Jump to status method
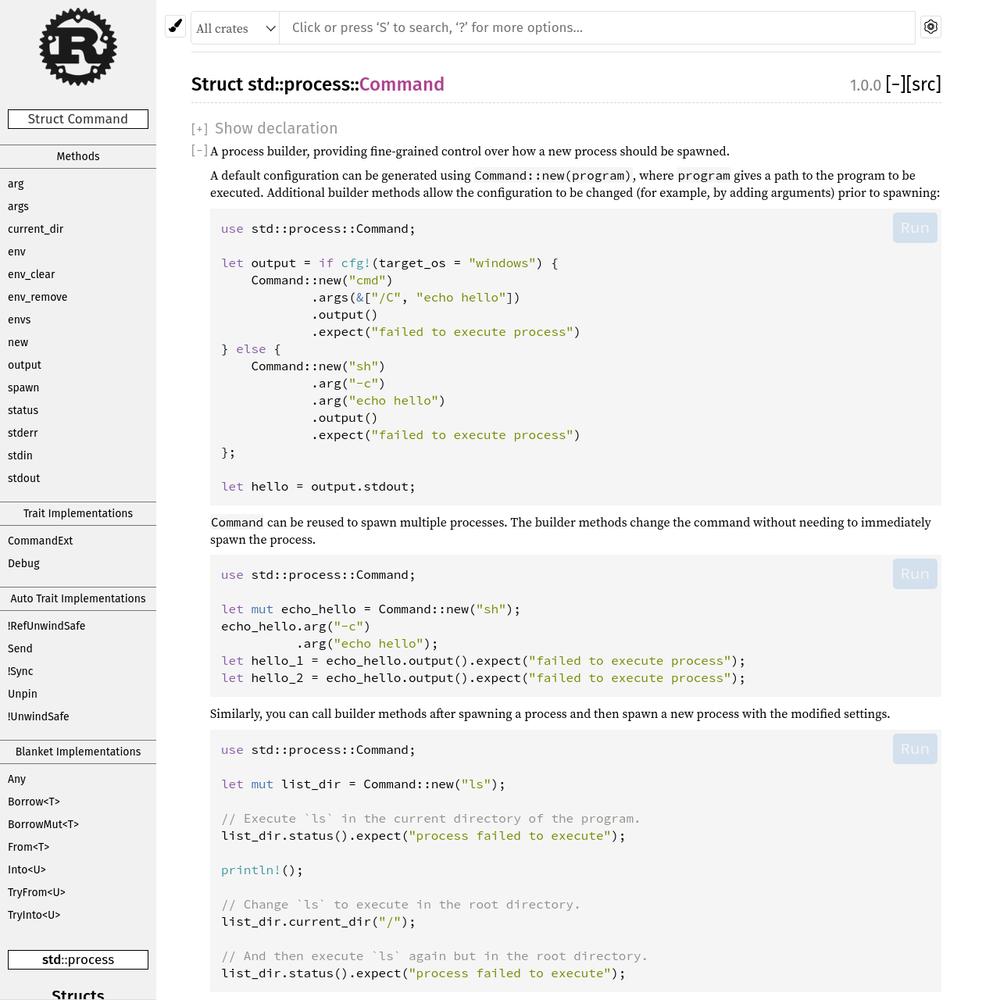This screenshot has width=1000, height=1000. tap(23, 410)
